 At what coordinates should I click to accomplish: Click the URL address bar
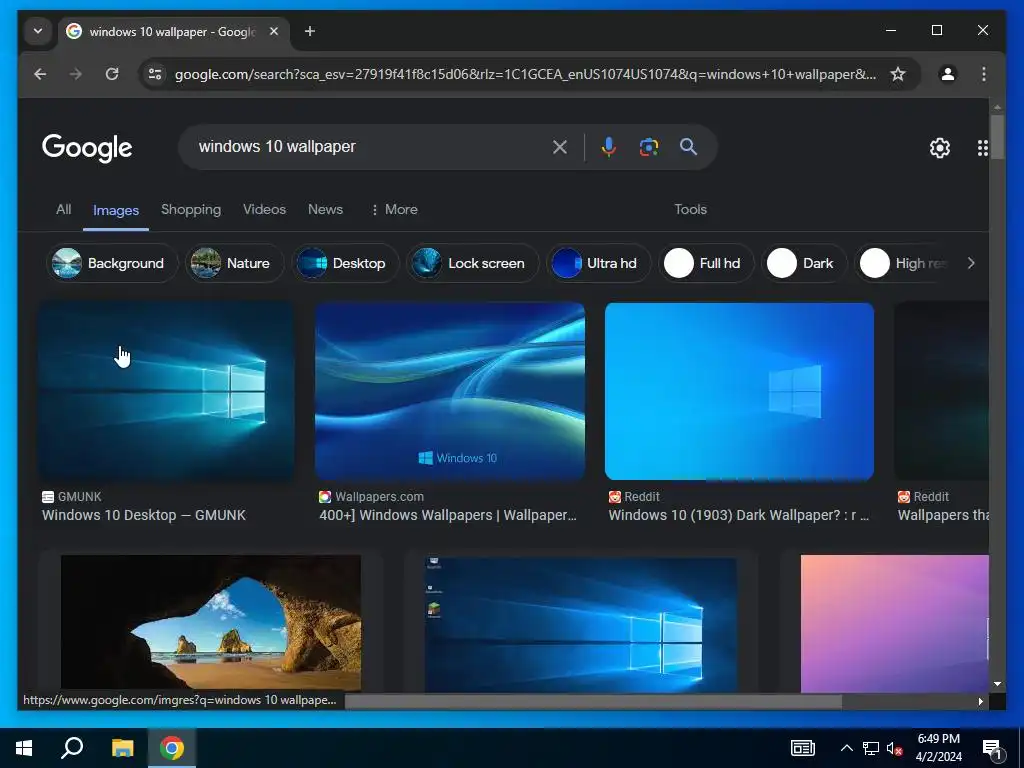(525, 74)
